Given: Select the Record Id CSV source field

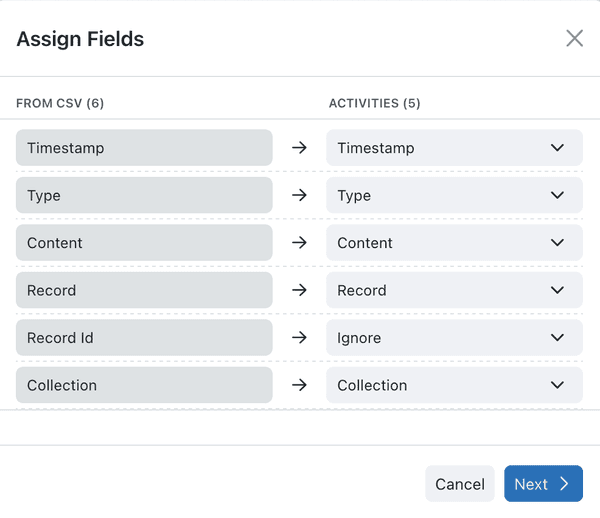Looking at the screenshot, I should coord(144,337).
